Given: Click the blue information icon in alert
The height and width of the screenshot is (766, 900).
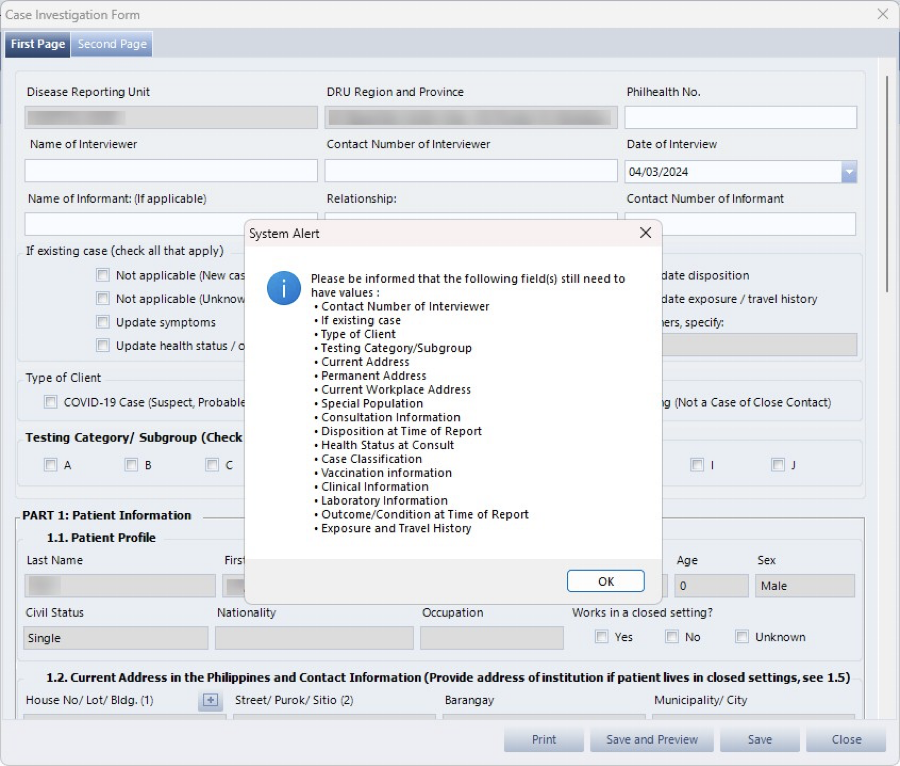Looking at the screenshot, I should (284, 289).
